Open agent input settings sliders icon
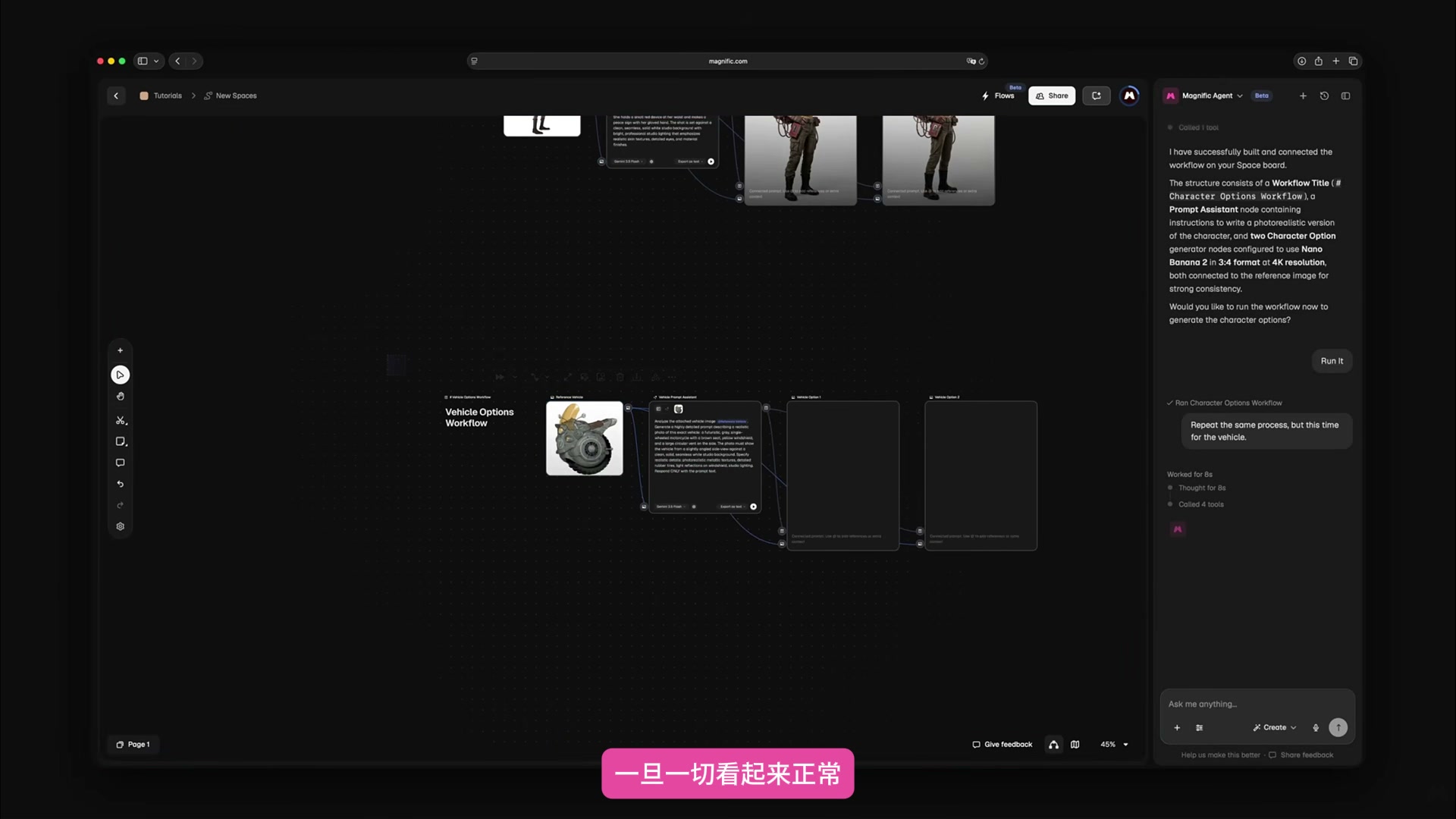This screenshot has height=819, width=1456. [1199, 727]
